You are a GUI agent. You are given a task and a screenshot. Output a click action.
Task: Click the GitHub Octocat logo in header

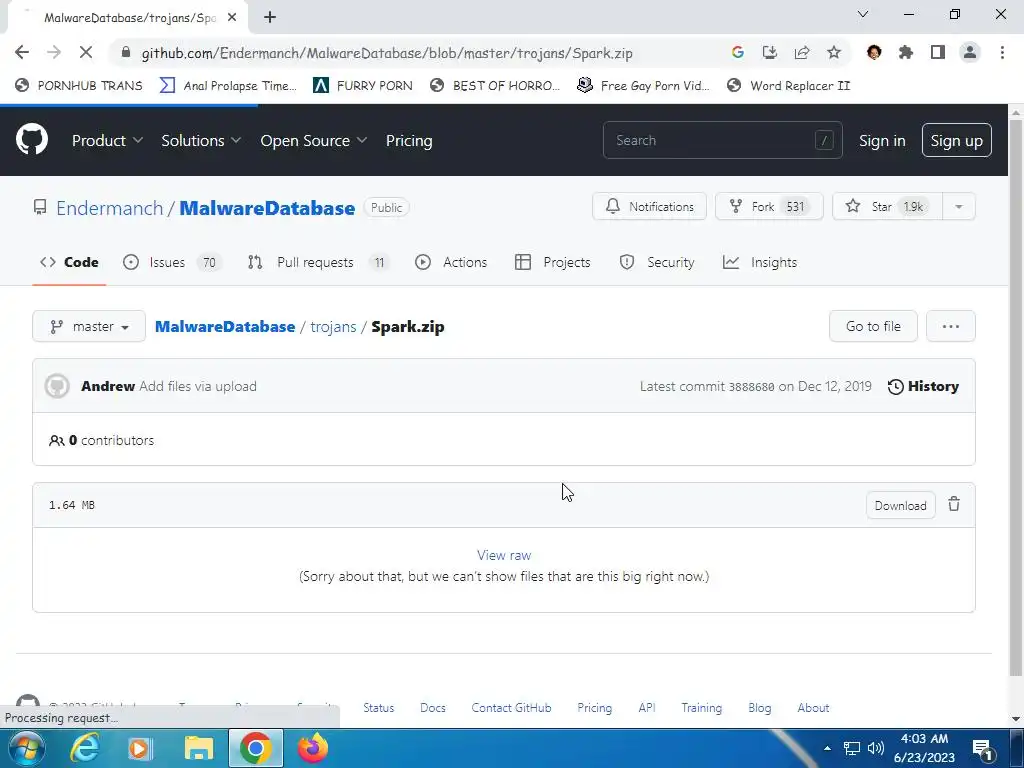tap(31, 140)
